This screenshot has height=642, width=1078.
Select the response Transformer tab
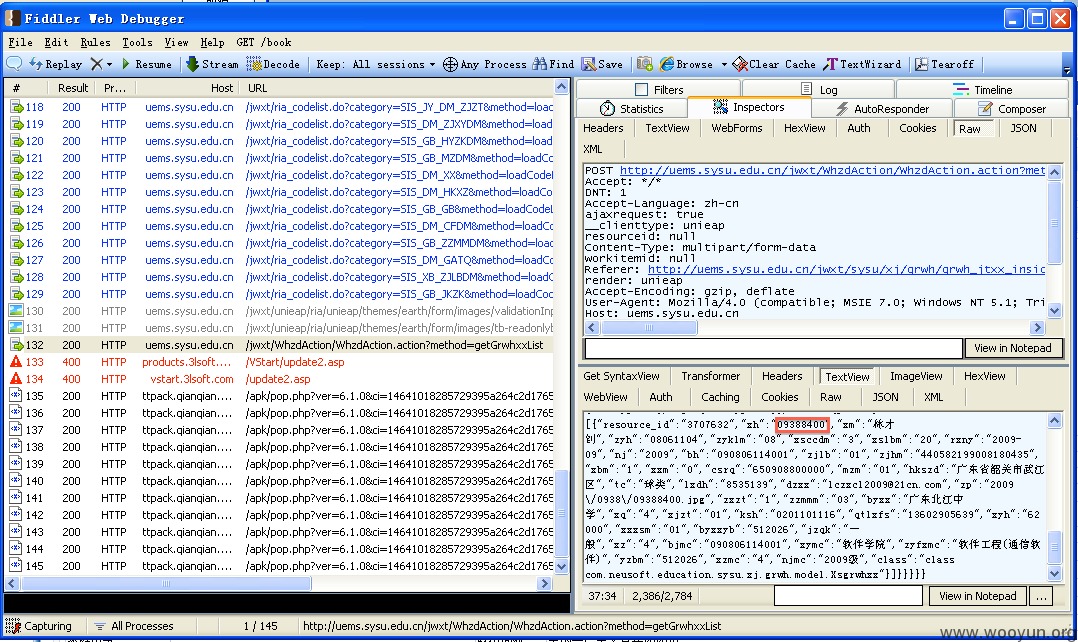(x=710, y=376)
